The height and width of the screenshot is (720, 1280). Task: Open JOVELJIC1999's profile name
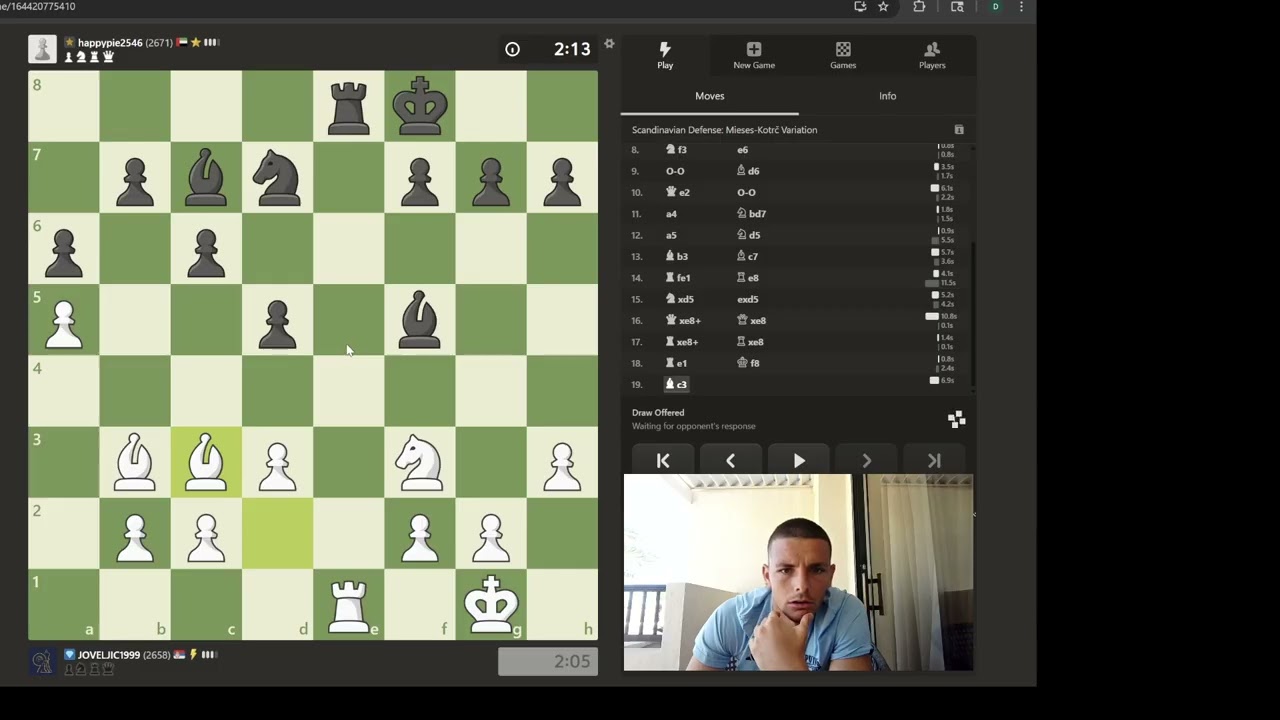tap(108, 655)
